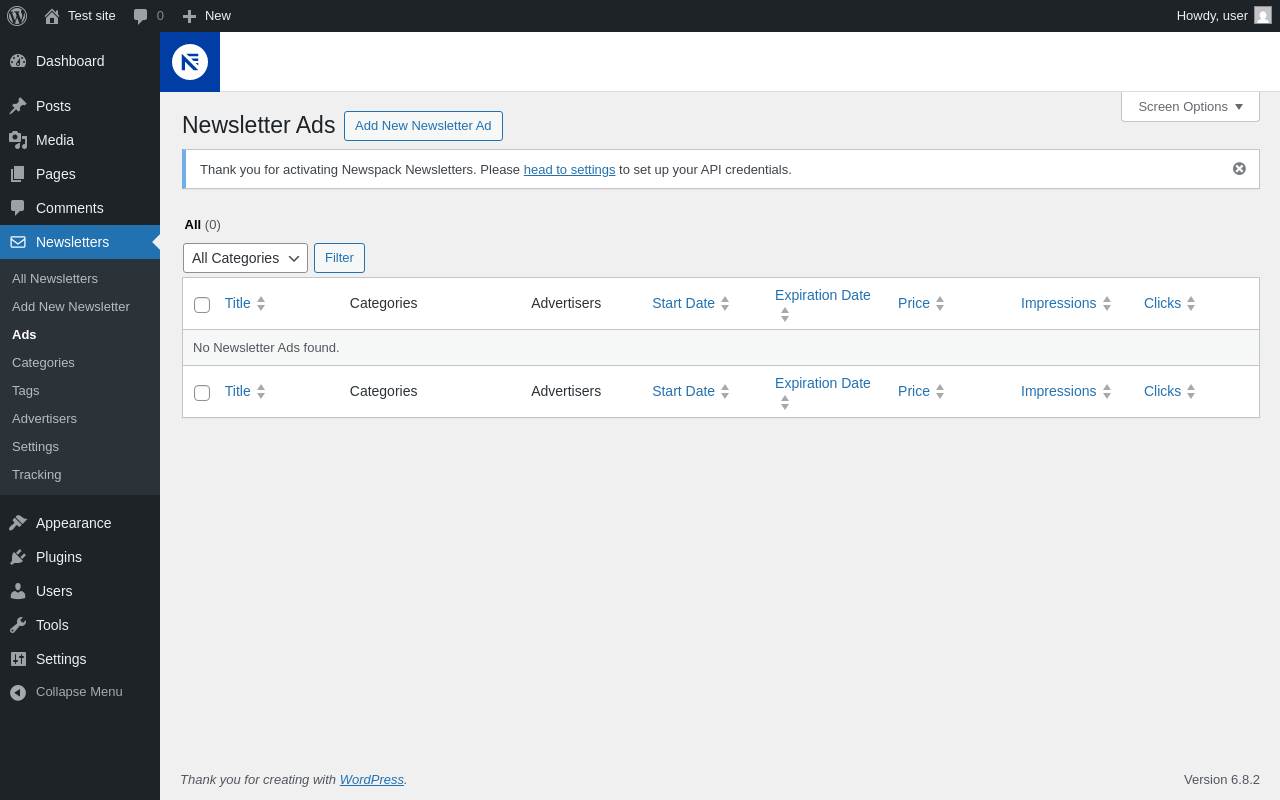The width and height of the screenshot is (1280, 800).
Task: Click Add New Newsletter Ad button
Action: point(423,126)
